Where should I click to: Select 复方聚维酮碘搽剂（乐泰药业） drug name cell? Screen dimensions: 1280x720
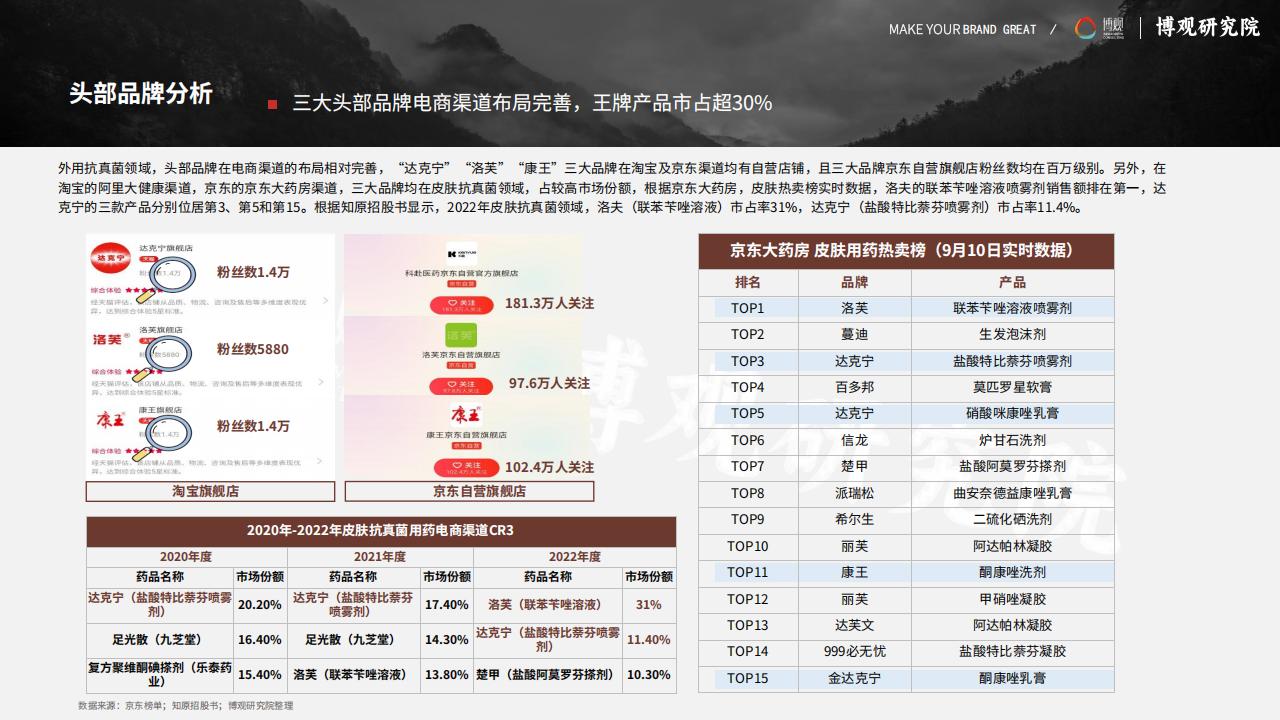pos(160,675)
